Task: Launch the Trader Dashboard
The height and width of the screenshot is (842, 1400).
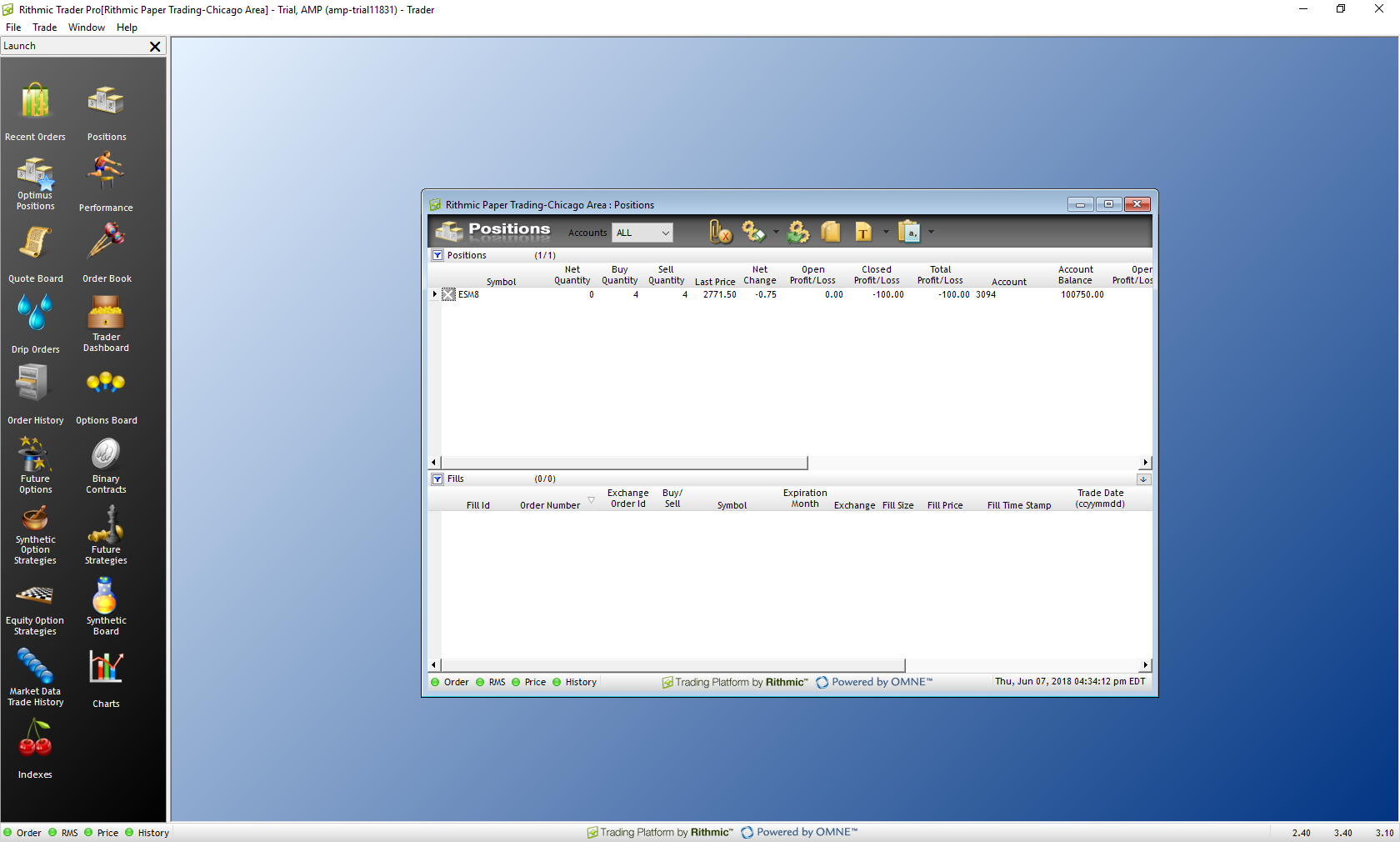Action: coord(106,324)
